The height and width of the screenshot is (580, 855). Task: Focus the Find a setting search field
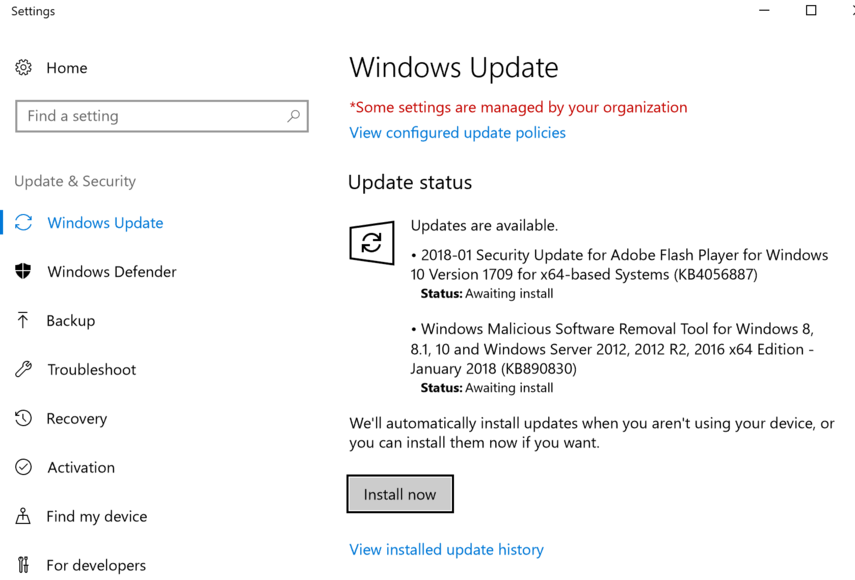click(x=150, y=116)
